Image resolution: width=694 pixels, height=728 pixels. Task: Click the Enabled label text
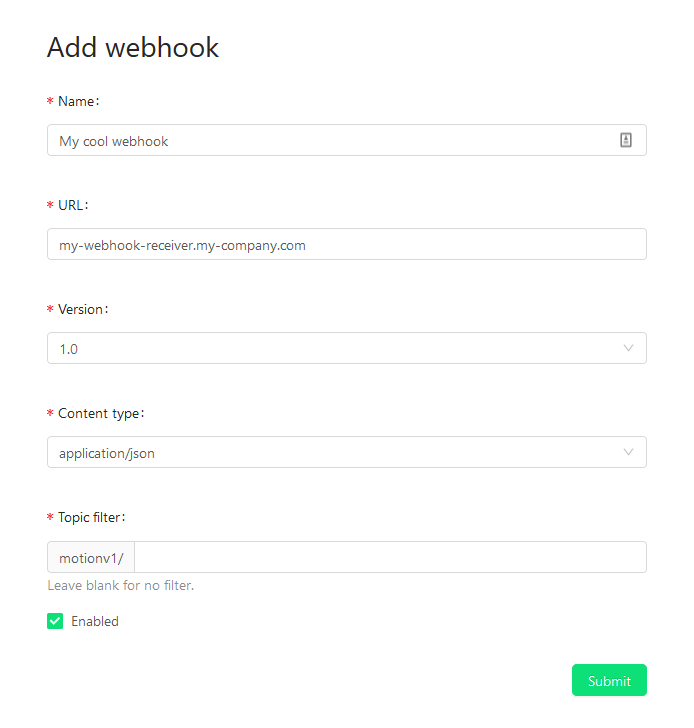pos(95,621)
